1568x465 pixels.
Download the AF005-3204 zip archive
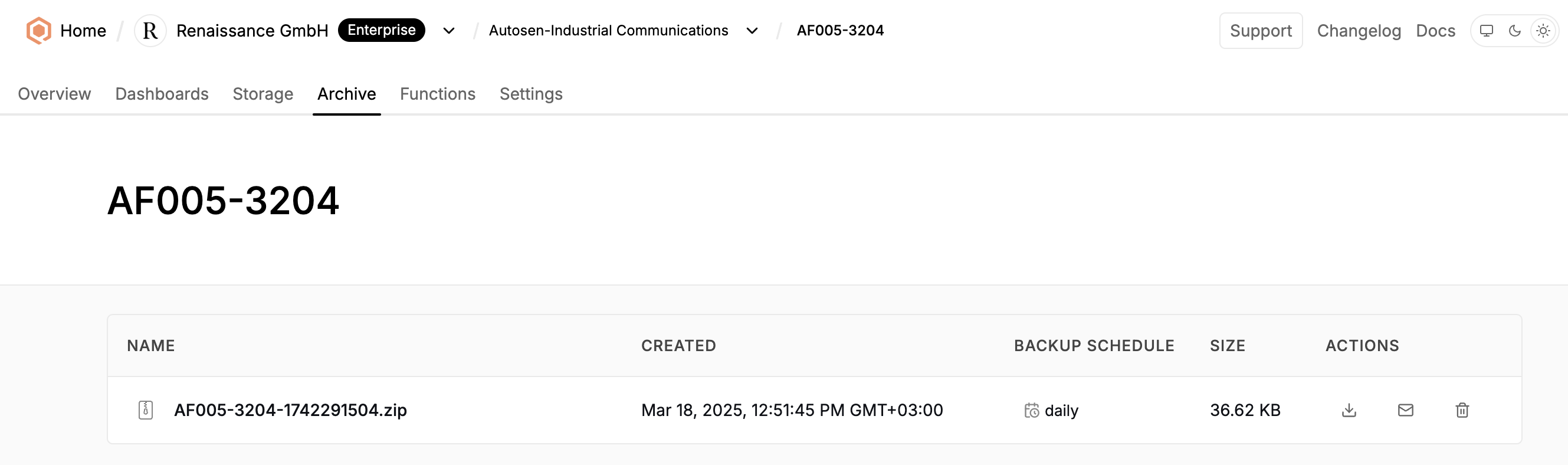click(x=1349, y=410)
